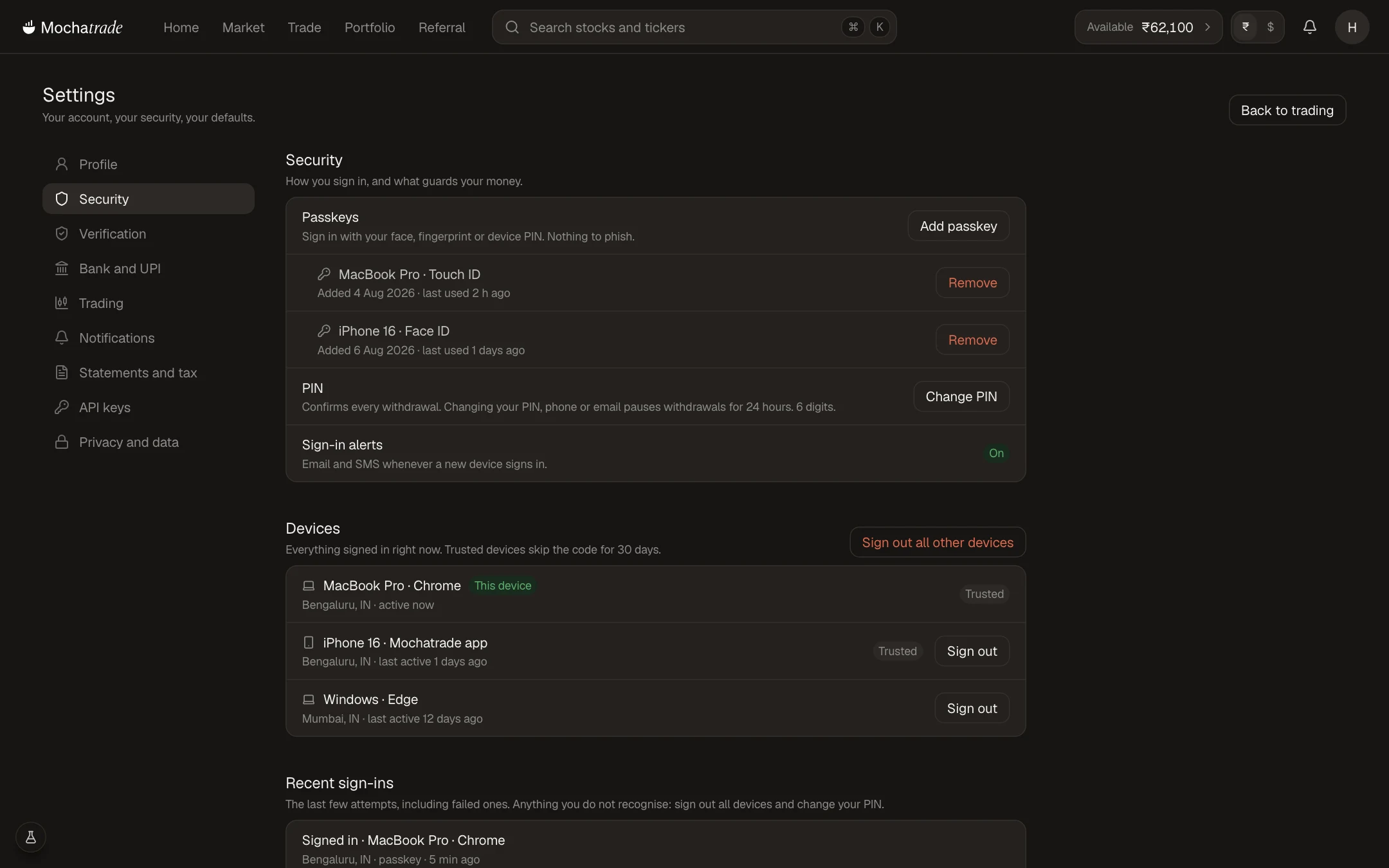Remove iPhone 16 Face ID passkey
1389x868 pixels.
coord(972,339)
